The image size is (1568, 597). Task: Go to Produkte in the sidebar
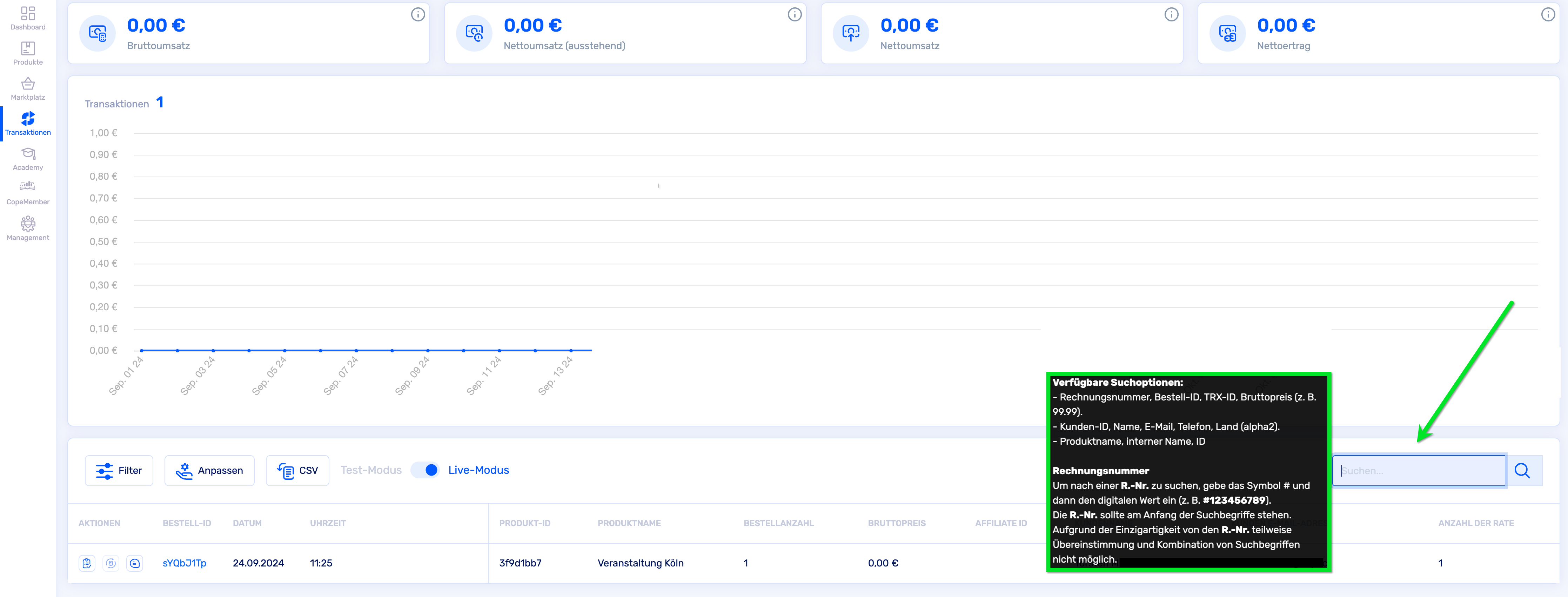[x=28, y=53]
